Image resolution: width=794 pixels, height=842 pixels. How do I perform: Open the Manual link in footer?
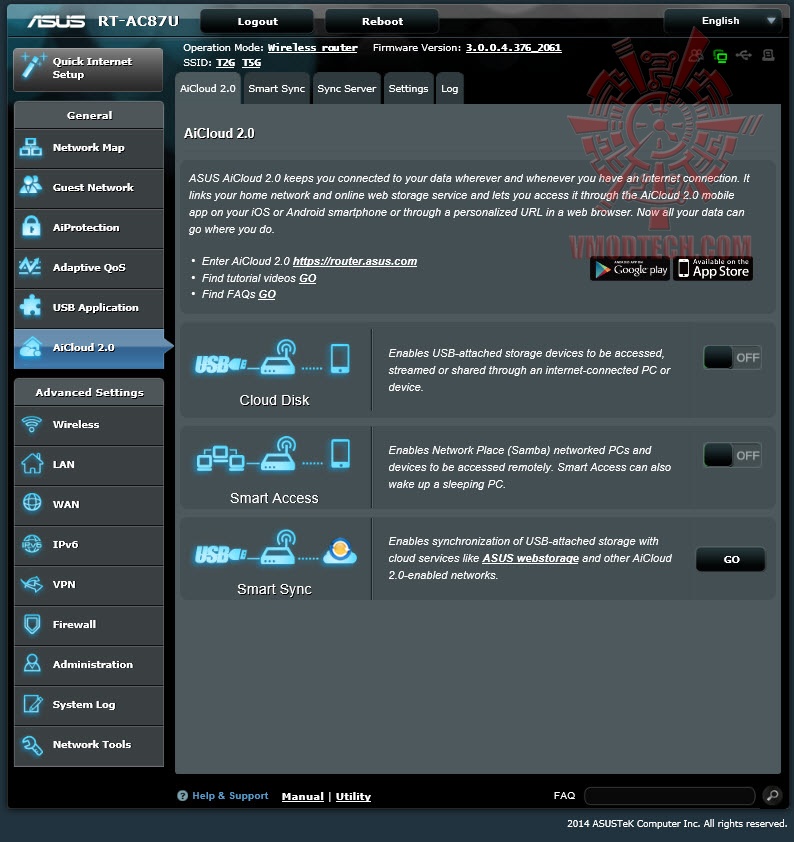pos(302,796)
